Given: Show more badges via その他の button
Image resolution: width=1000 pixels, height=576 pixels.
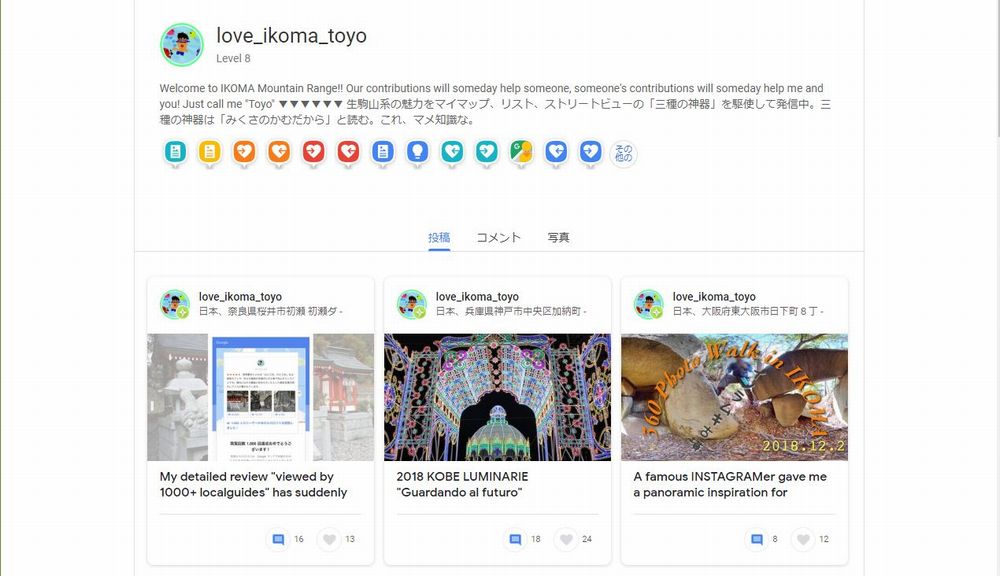Looking at the screenshot, I should click(x=624, y=154).
